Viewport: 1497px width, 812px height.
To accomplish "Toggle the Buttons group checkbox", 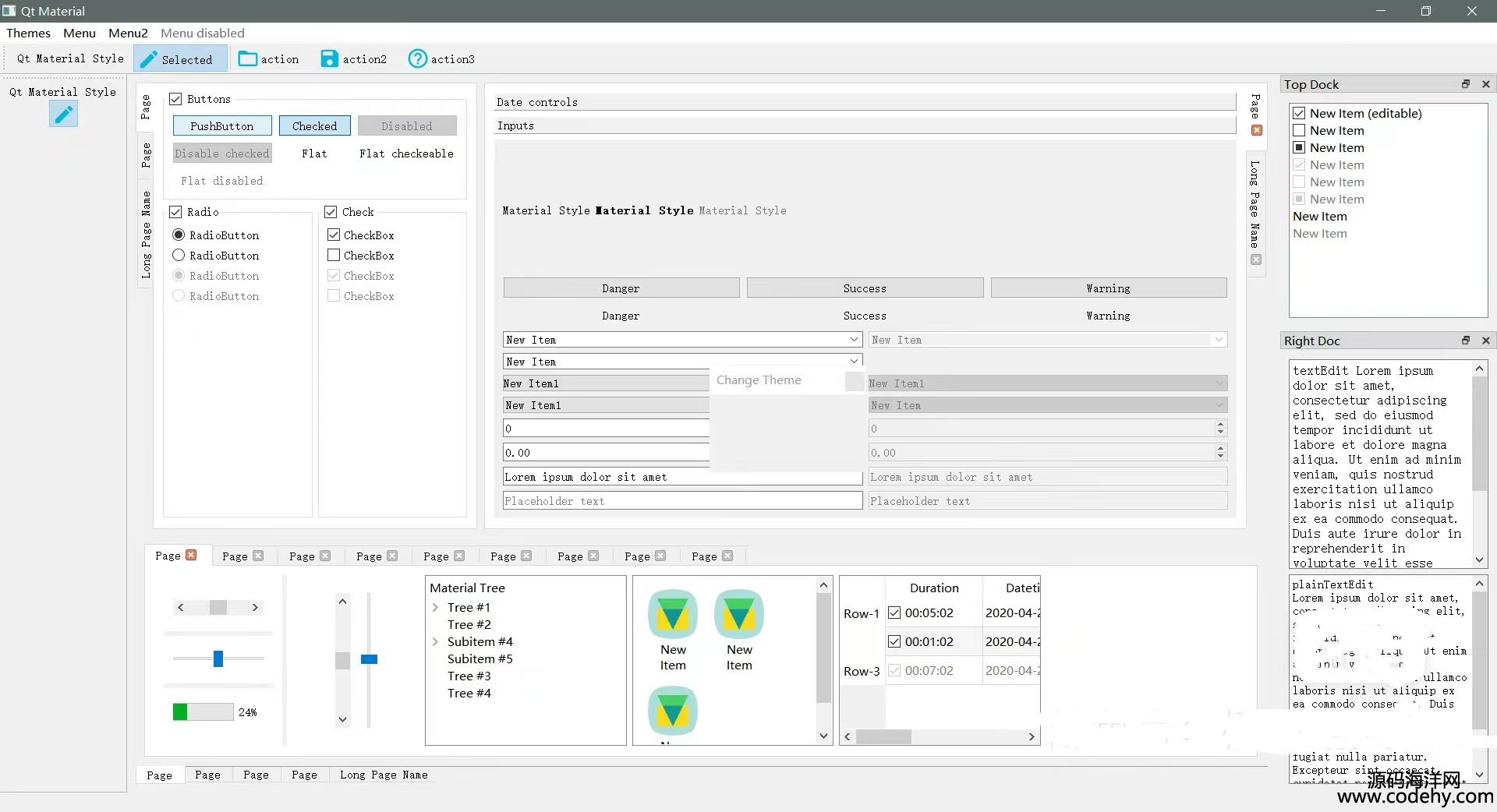I will [x=175, y=99].
